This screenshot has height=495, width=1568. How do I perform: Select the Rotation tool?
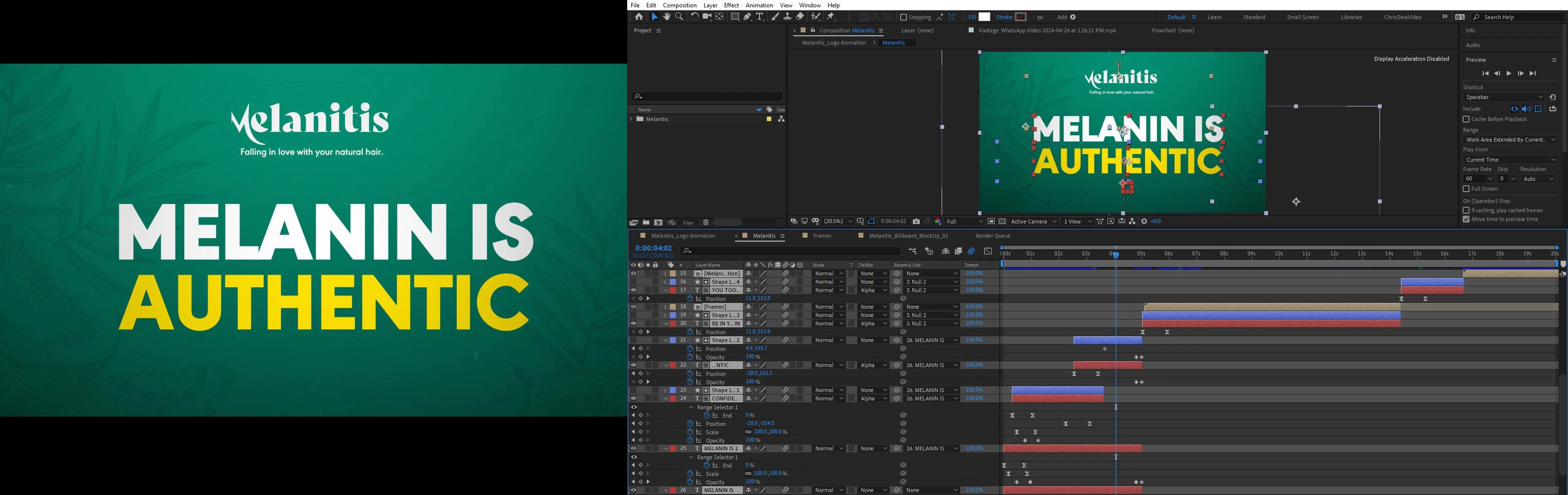pyautogui.click(x=694, y=17)
